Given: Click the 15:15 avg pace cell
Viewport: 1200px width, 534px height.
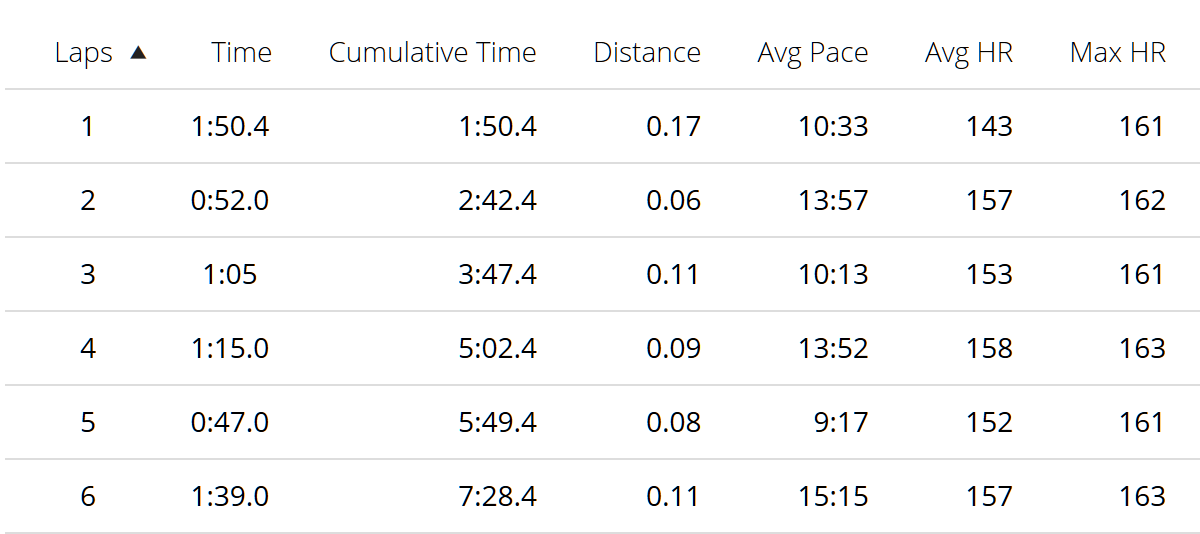Looking at the screenshot, I should (x=833, y=497).
